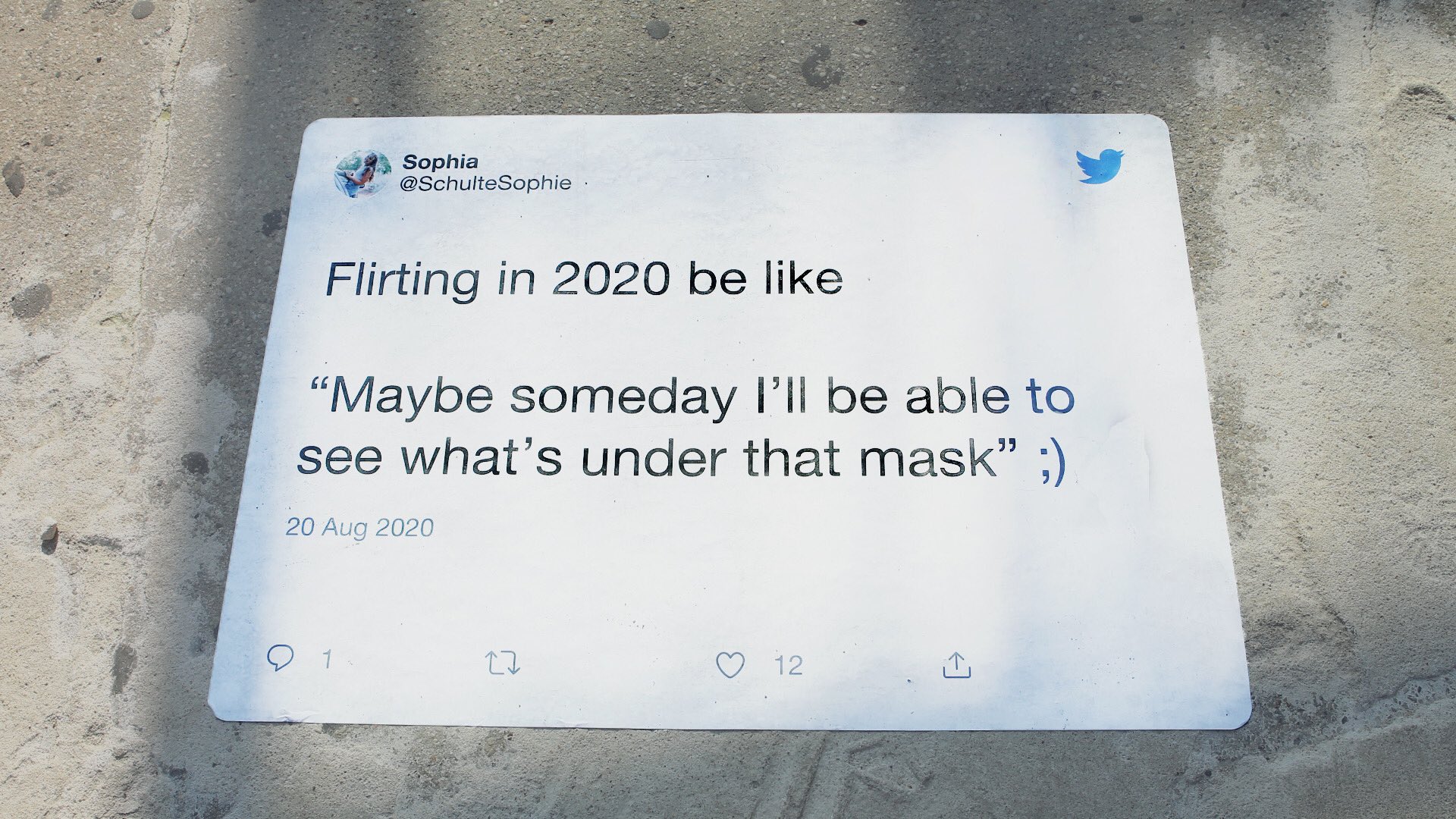
Task: Click the retweet arrows icon
Action: 502,664
